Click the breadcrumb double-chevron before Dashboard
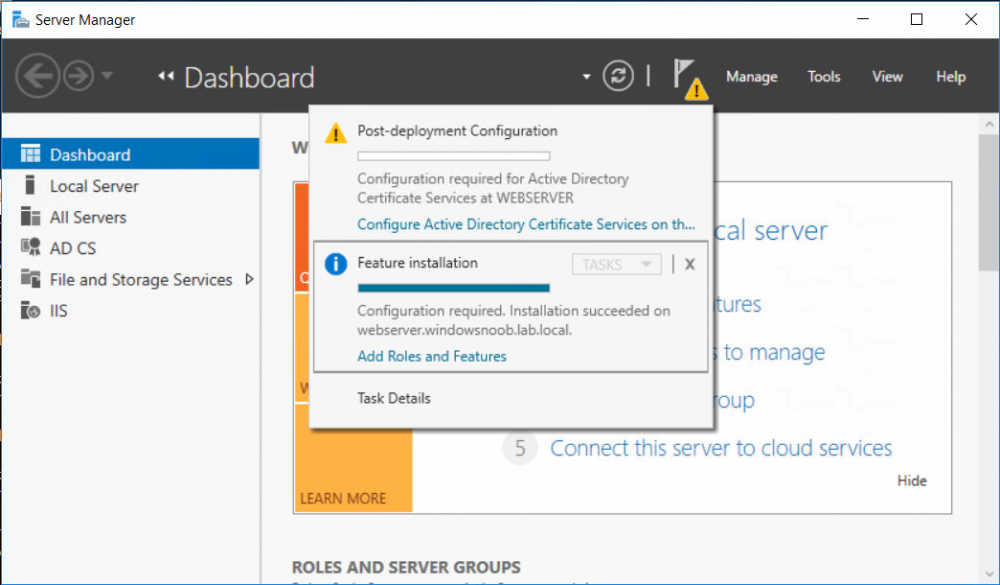1000x585 pixels. 166,77
